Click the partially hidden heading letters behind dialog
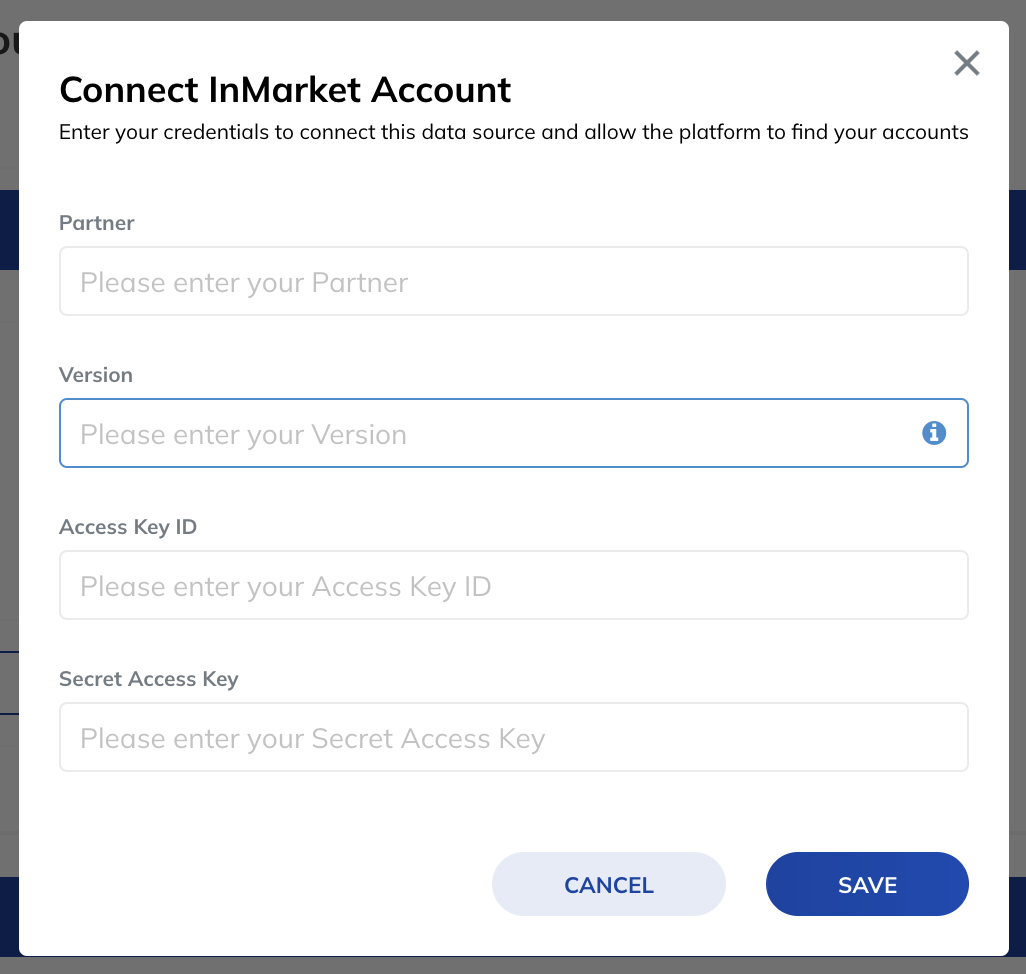The width and height of the screenshot is (1026, 974). [9, 43]
